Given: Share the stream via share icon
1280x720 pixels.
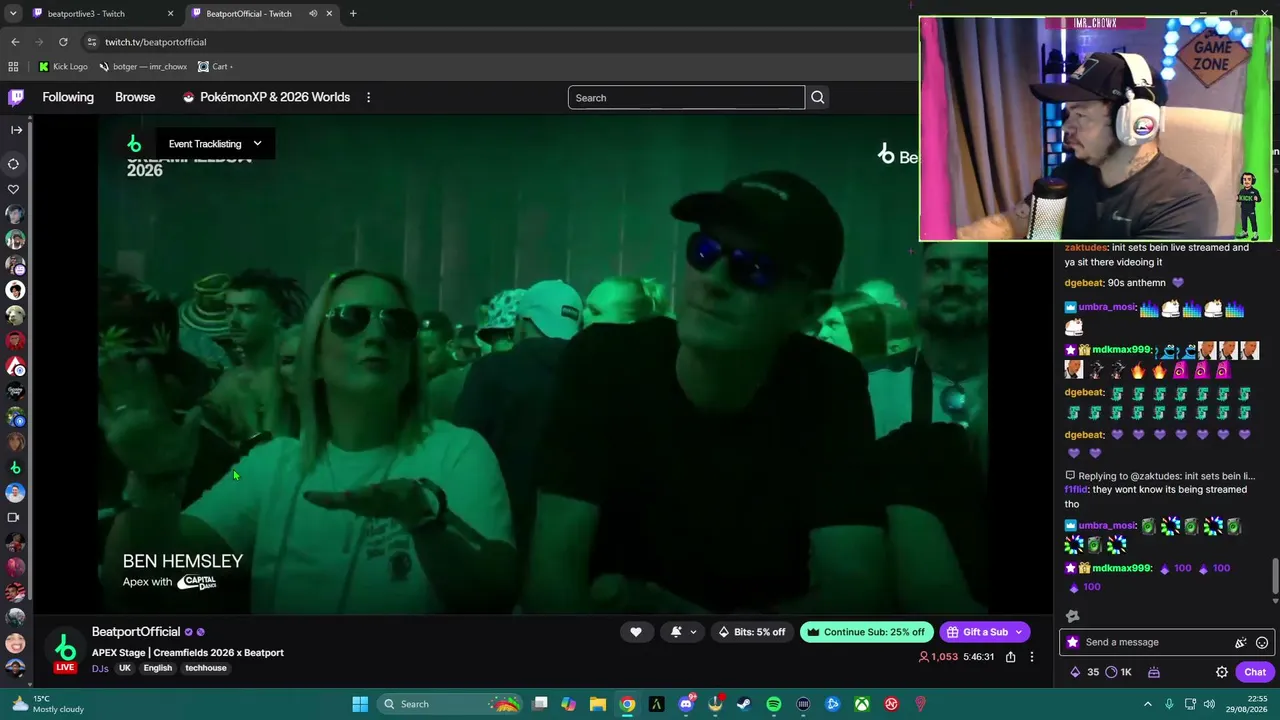Looking at the screenshot, I should tap(1011, 657).
